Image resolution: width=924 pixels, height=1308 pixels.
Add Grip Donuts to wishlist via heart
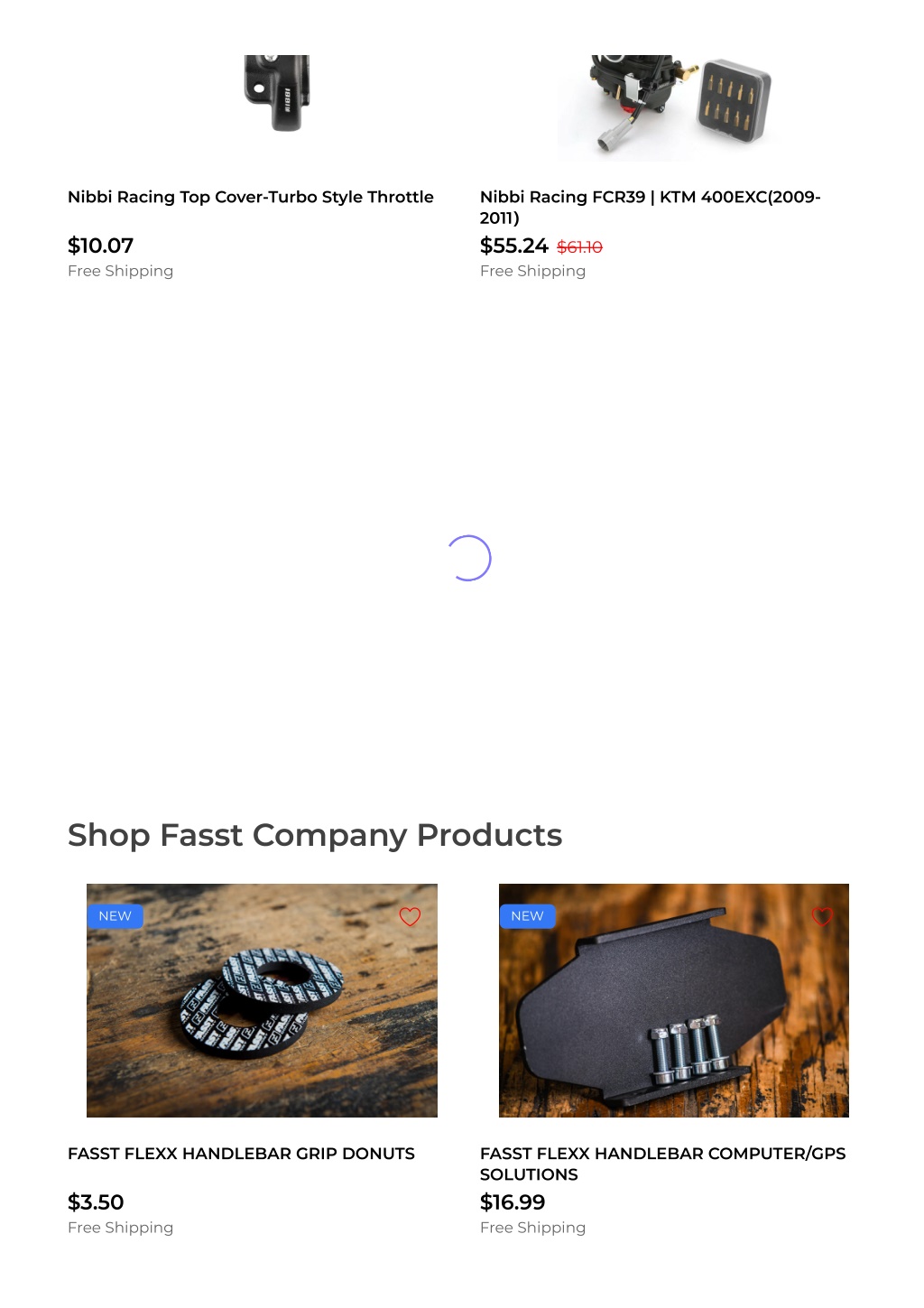coord(410,916)
